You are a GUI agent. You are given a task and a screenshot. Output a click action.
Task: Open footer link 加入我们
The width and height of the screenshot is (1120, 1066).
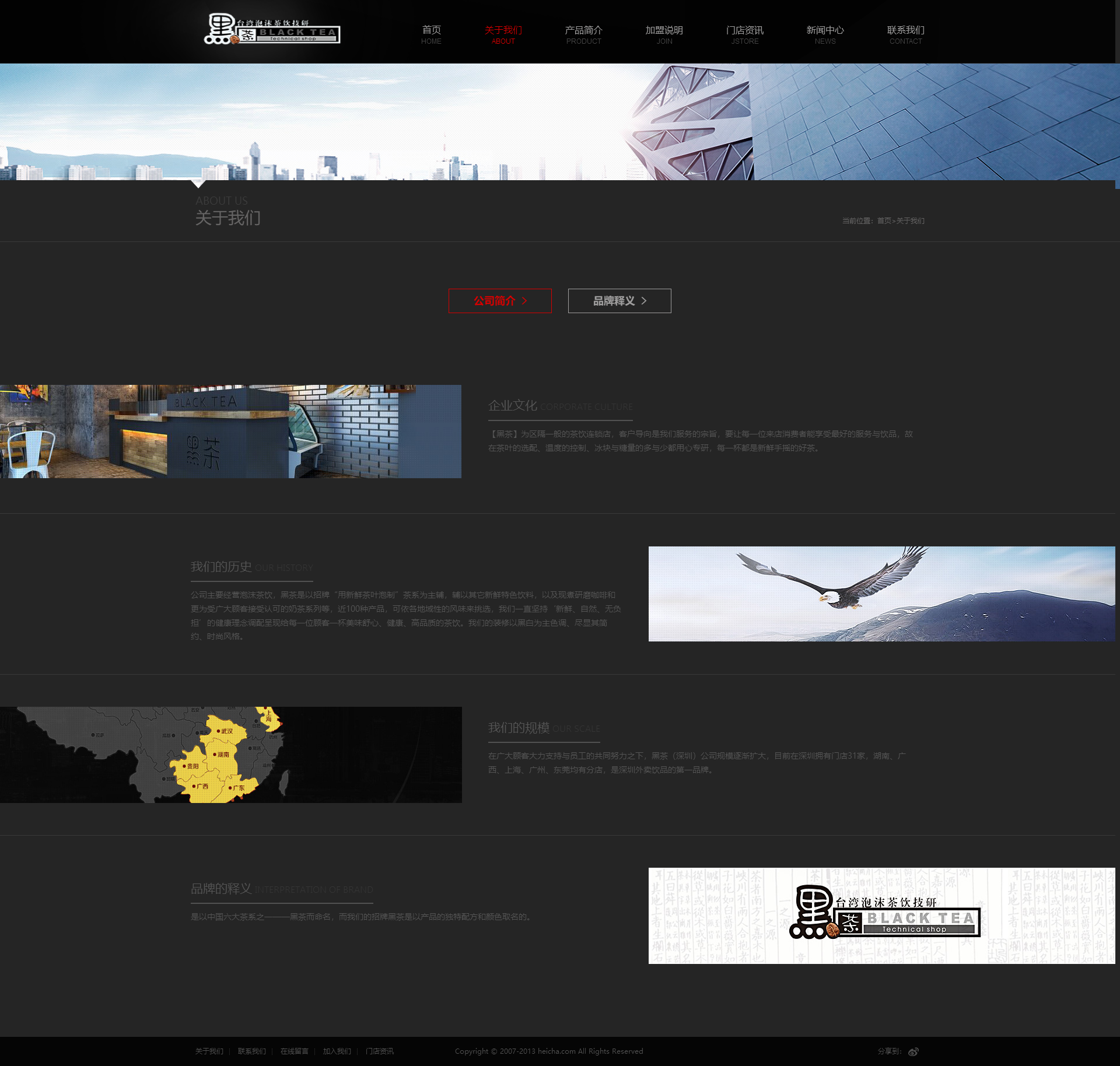coord(337,1051)
